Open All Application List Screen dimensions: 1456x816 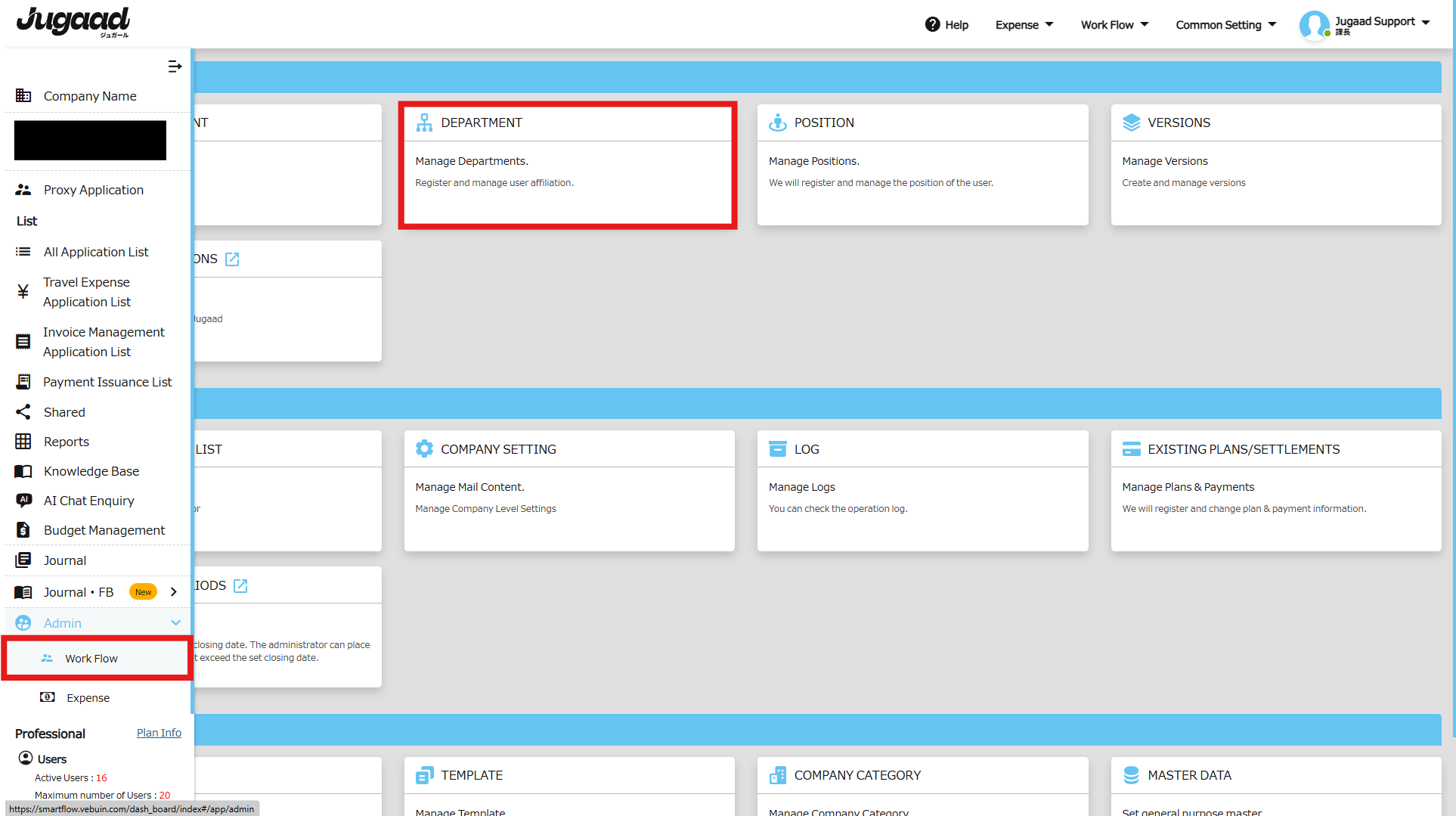pyautogui.click(x=96, y=252)
